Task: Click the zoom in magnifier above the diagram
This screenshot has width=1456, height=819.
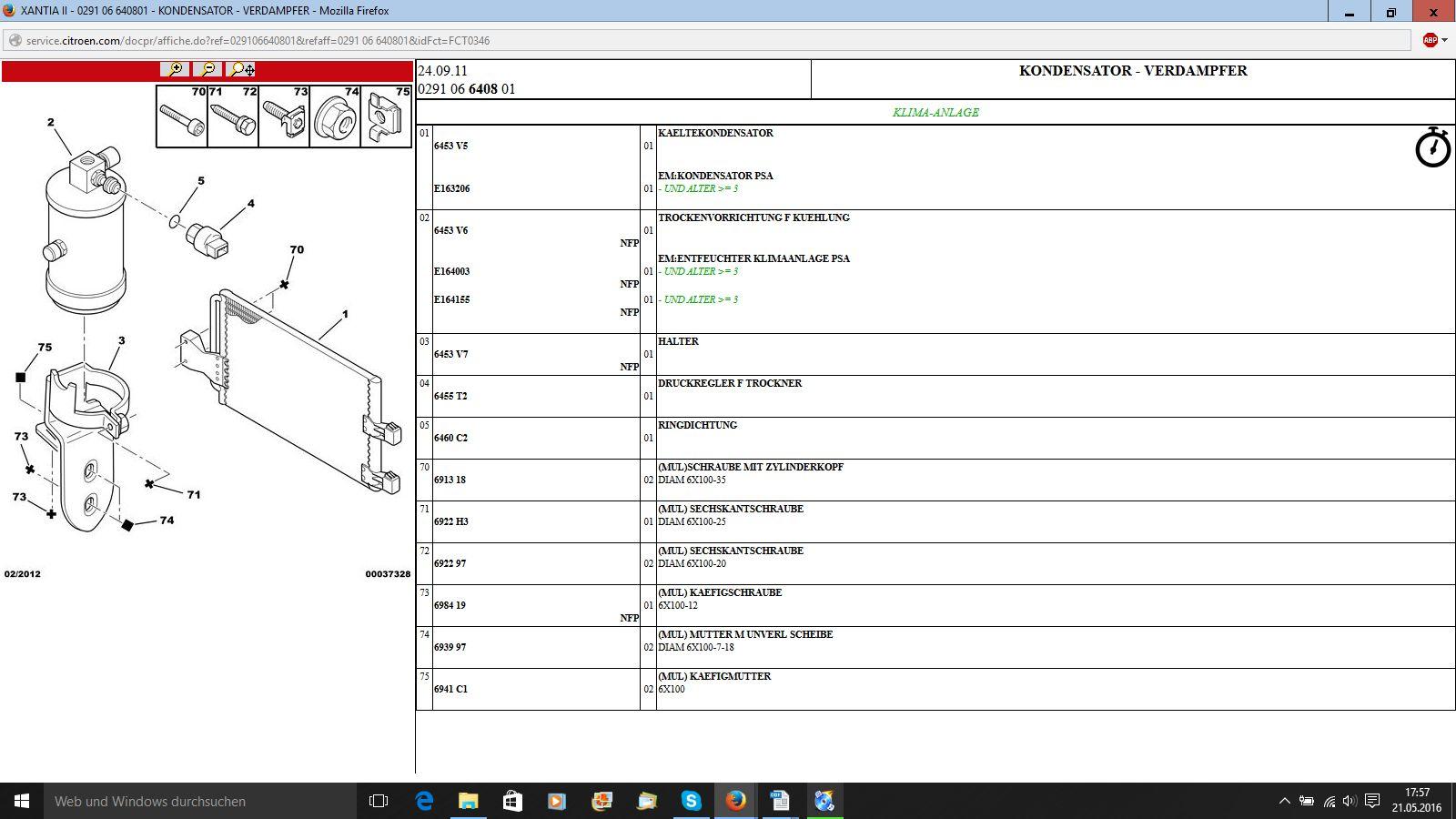Action: pyautogui.click(x=175, y=69)
